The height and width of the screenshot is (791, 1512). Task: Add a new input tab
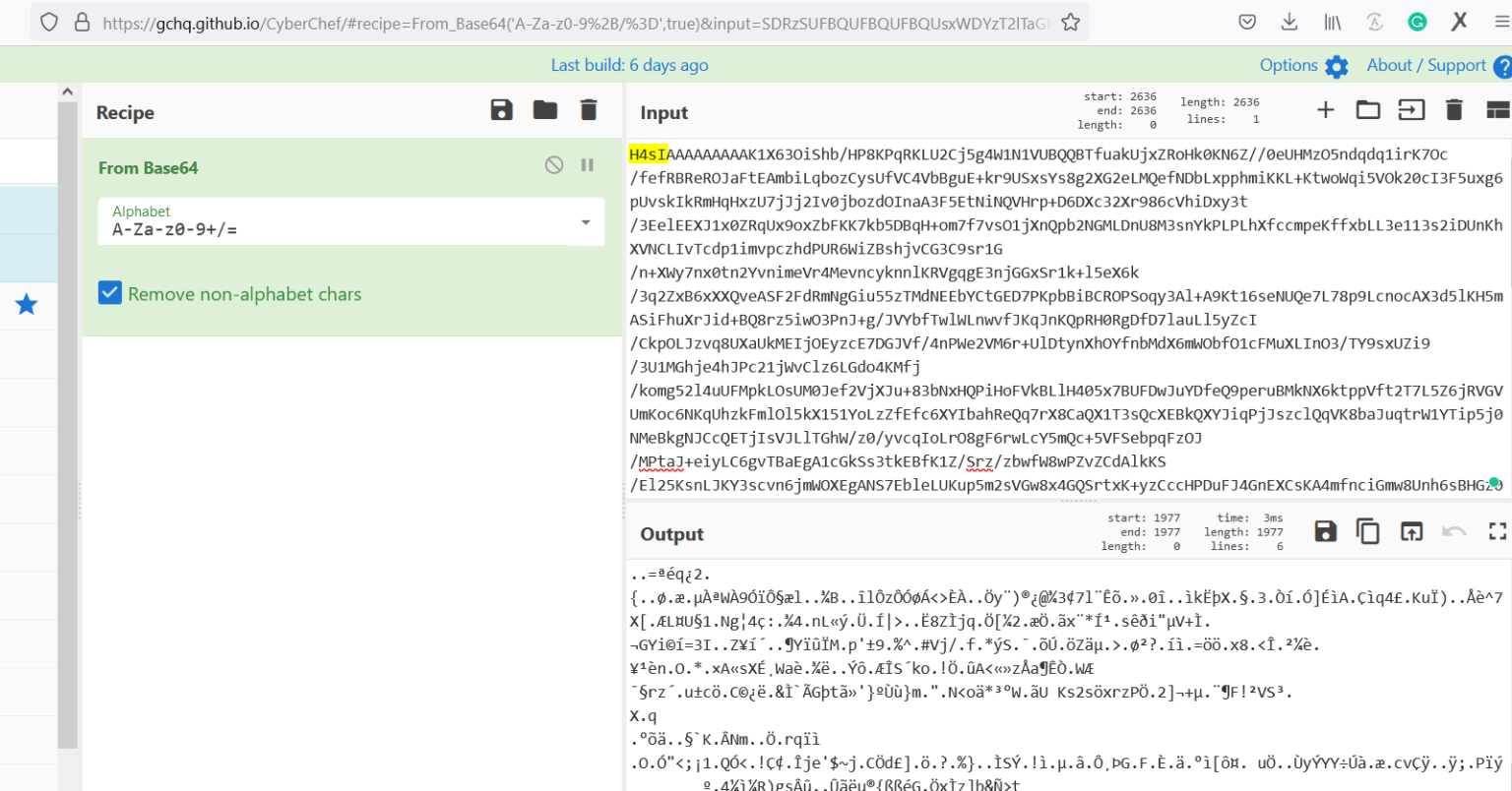tap(1326, 109)
